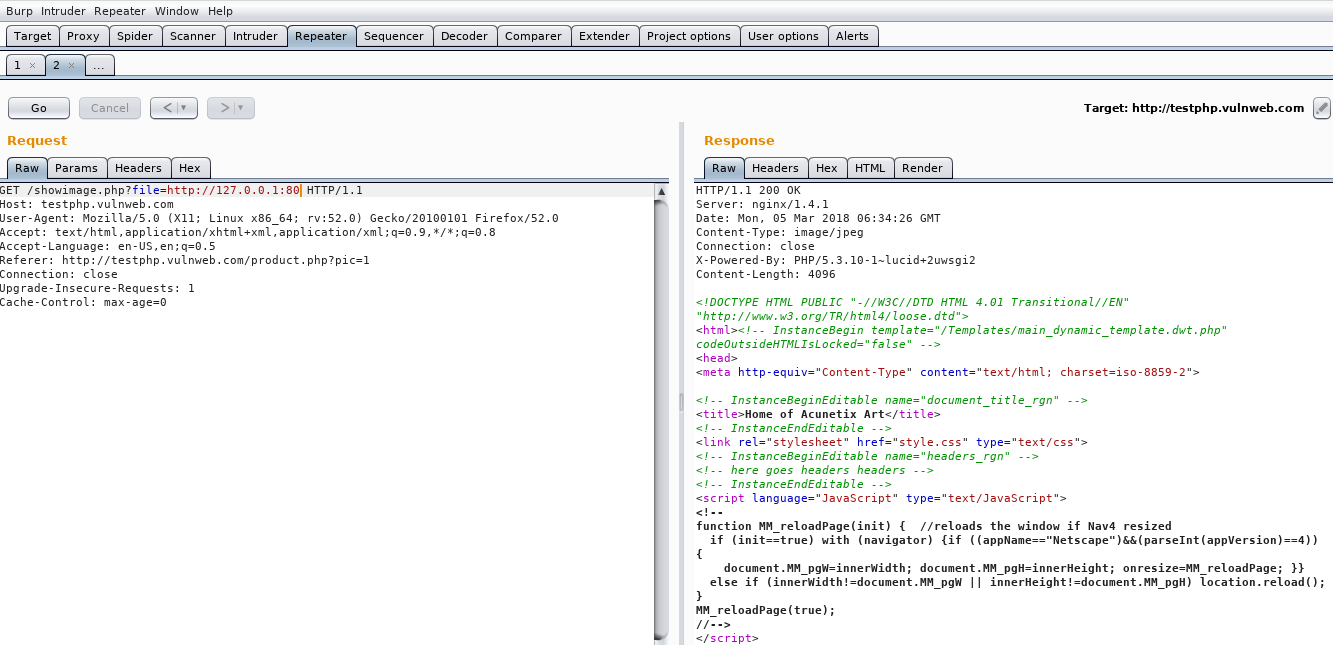Select the response Render tab

coord(922,168)
